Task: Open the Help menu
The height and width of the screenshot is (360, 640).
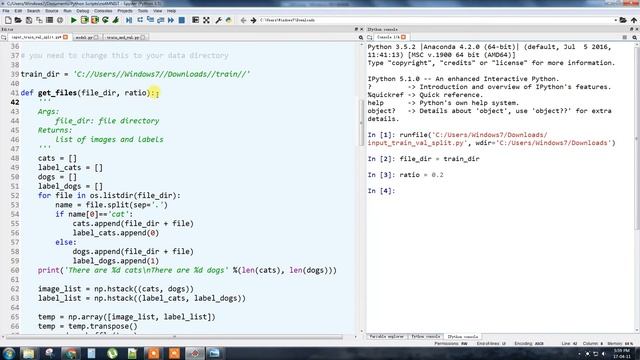Action: (171, 11)
